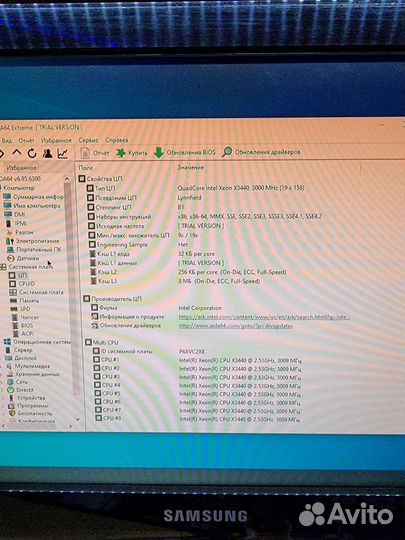
Task: Open the Избранное menu in menu bar
Action: tap(56, 140)
